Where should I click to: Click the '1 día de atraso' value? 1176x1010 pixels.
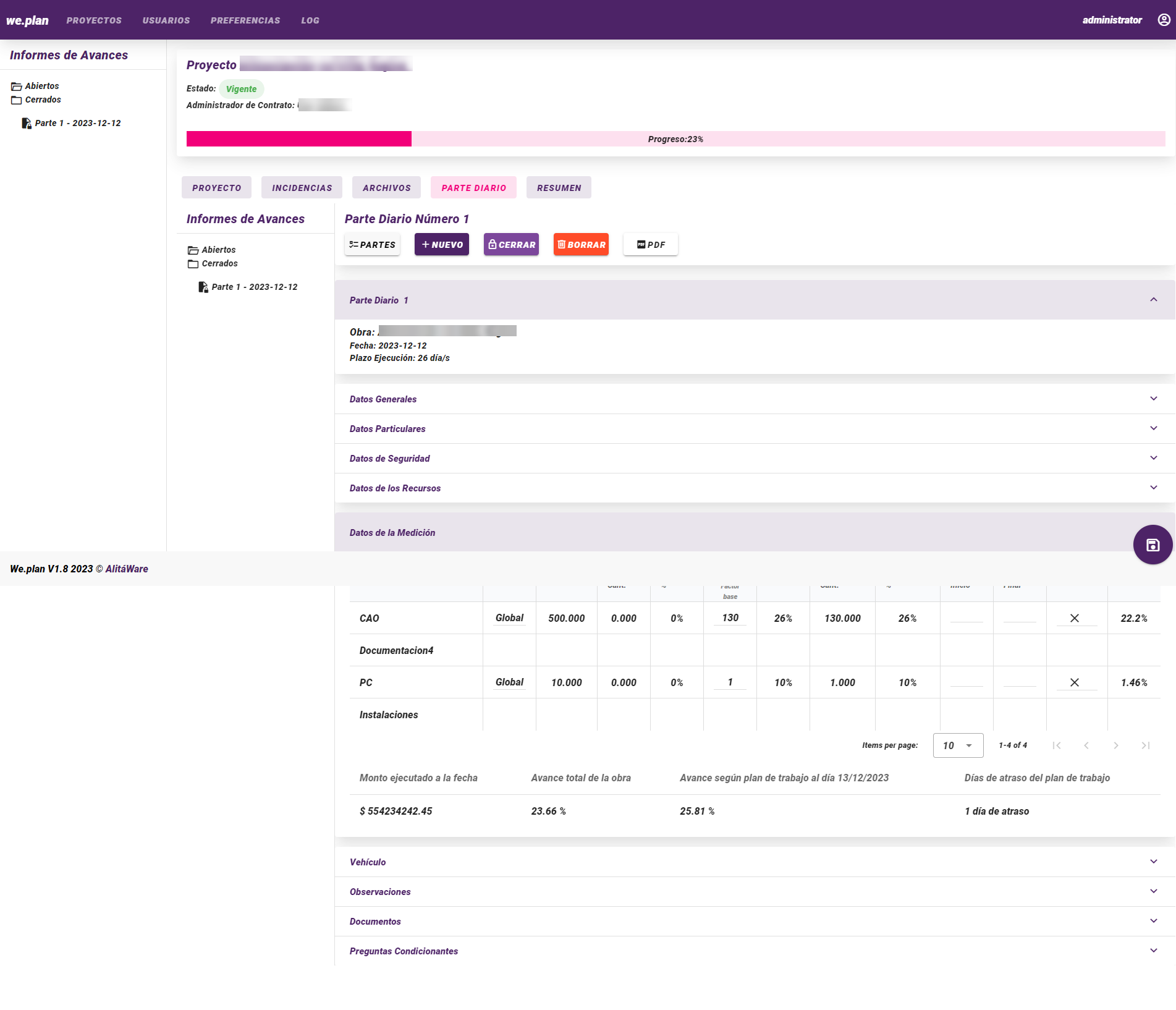(x=997, y=811)
